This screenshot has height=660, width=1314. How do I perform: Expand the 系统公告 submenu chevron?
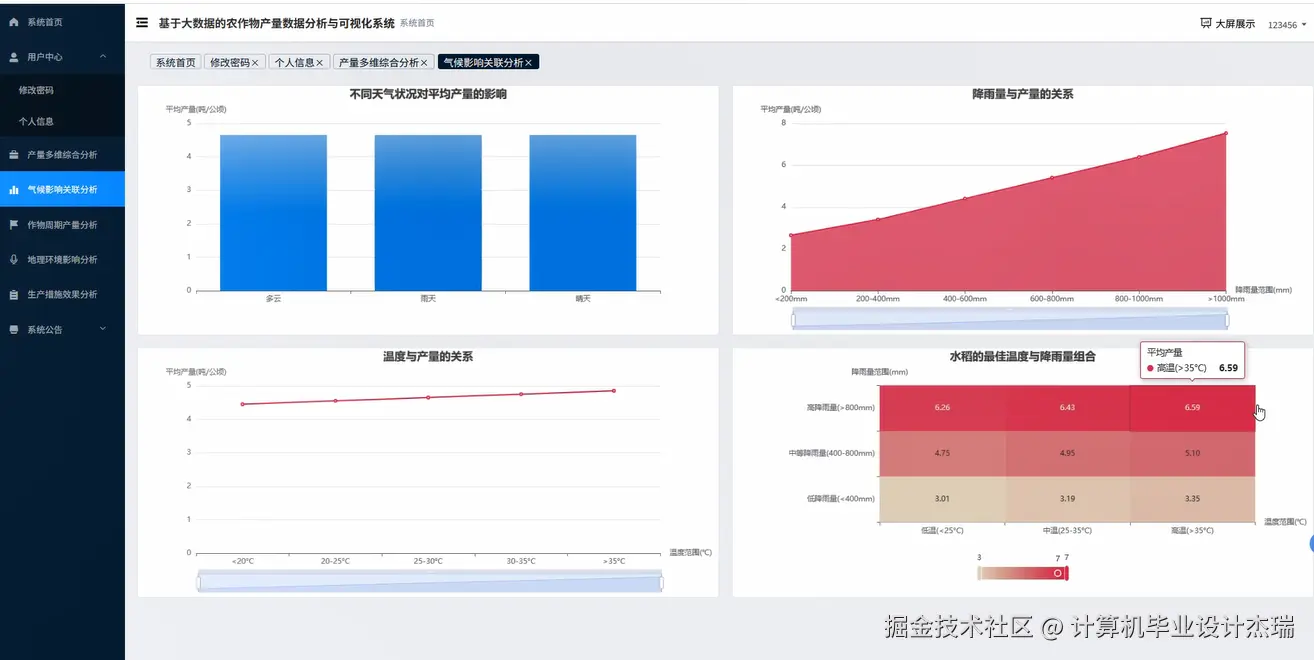tap(103, 328)
